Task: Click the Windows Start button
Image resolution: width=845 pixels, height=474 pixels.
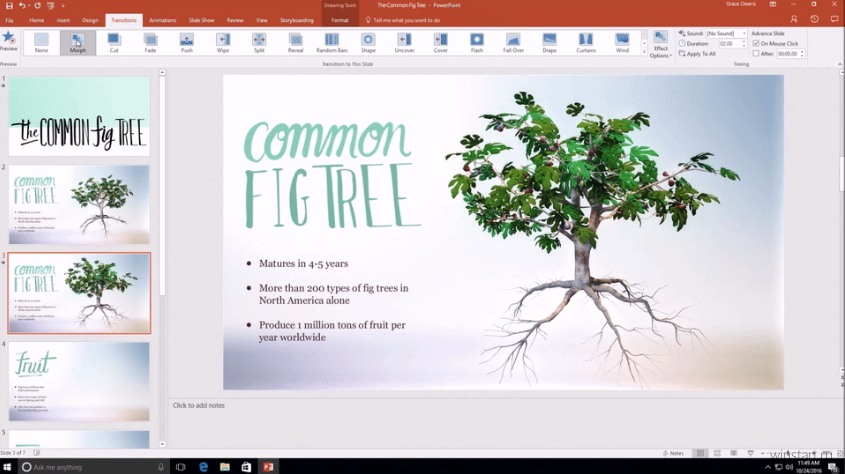Action: [x=7, y=467]
